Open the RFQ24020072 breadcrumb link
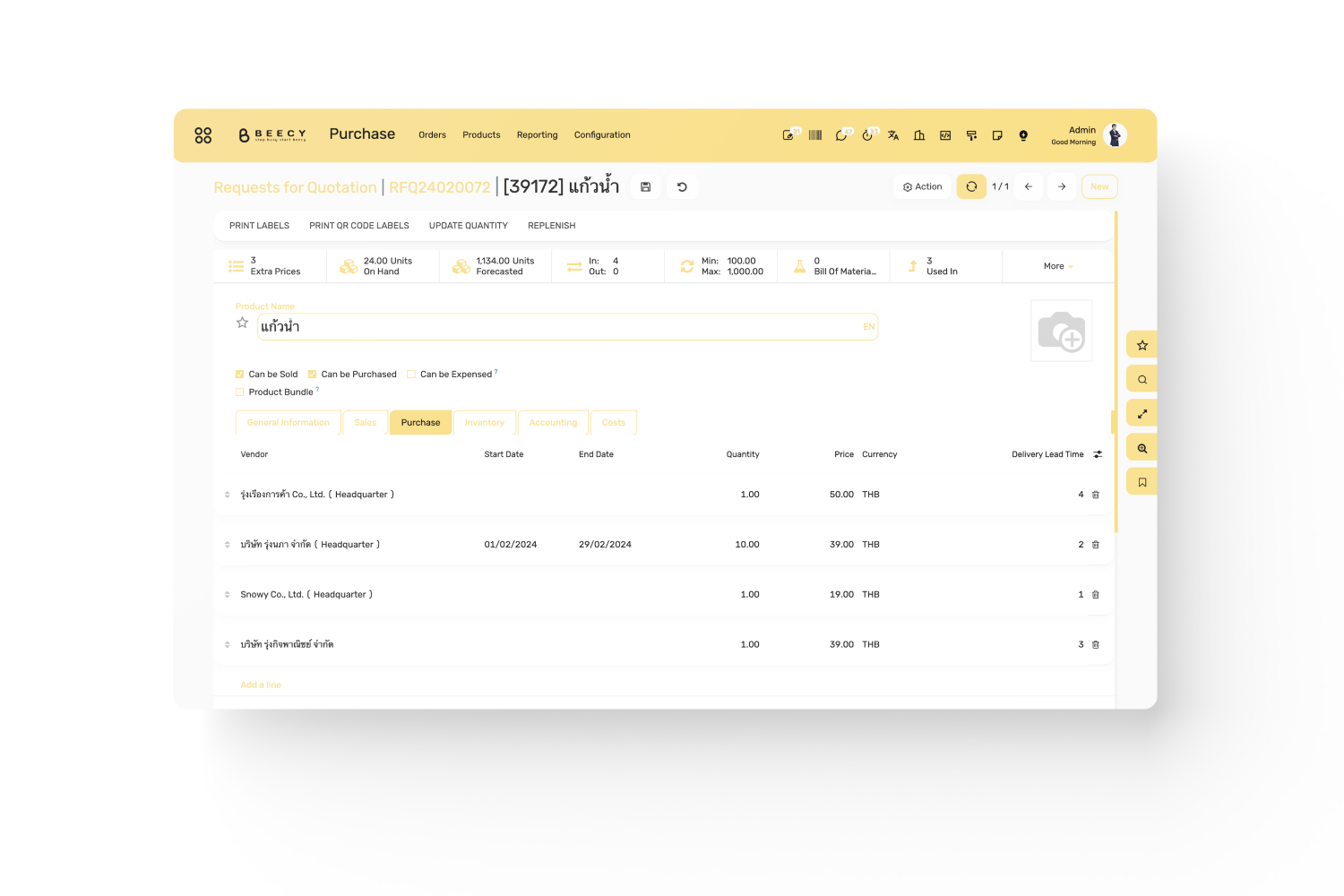Image resolution: width=1344 pixels, height=896 pixels. click(x=440, y=187)
